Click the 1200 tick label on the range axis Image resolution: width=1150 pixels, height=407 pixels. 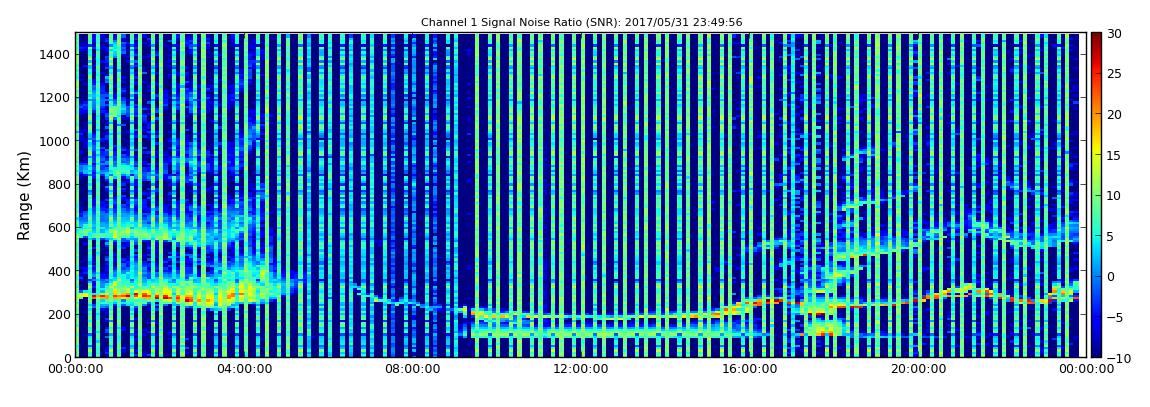(x=55, y=98)
